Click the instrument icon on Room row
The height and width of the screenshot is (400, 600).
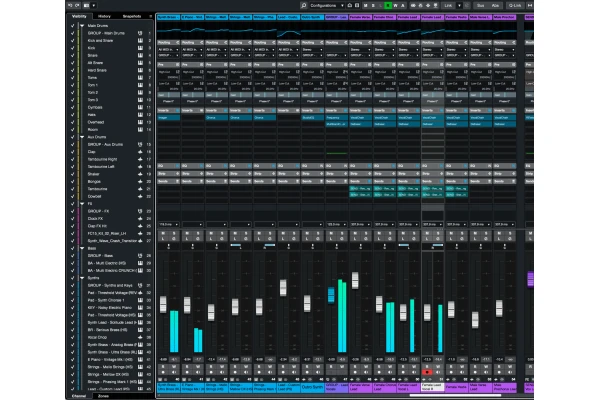140,129
